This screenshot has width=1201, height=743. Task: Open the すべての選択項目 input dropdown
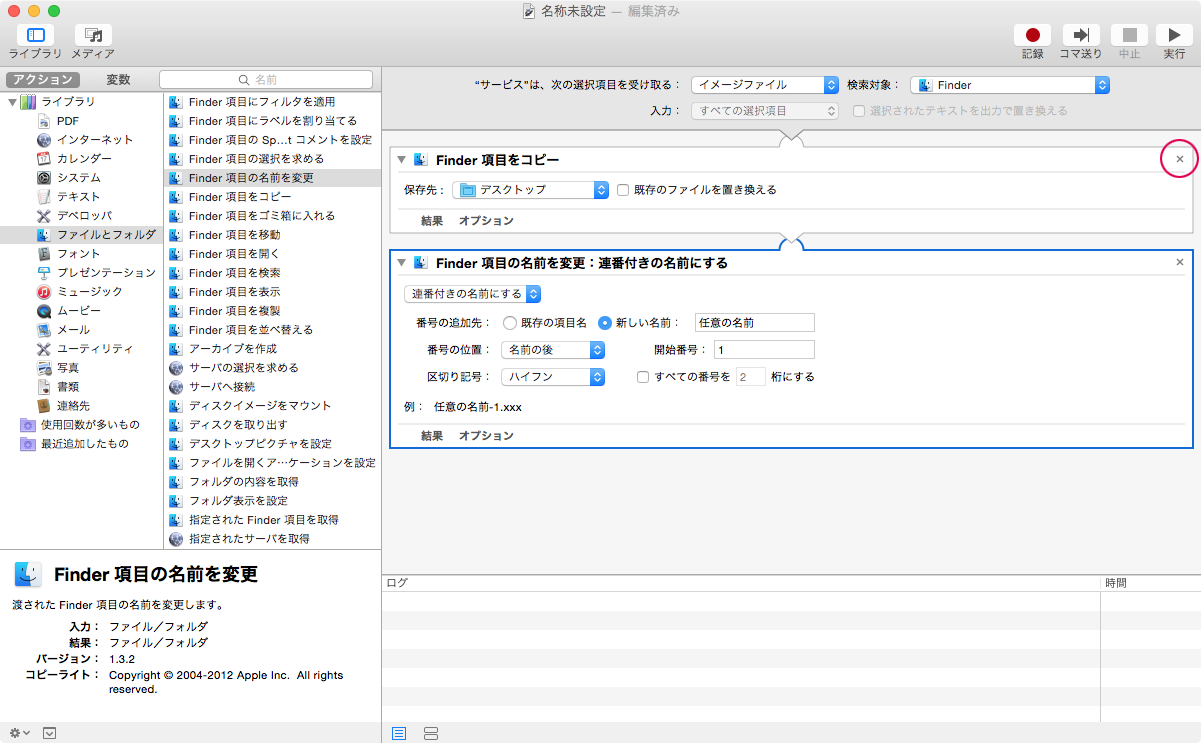(765, 111)
